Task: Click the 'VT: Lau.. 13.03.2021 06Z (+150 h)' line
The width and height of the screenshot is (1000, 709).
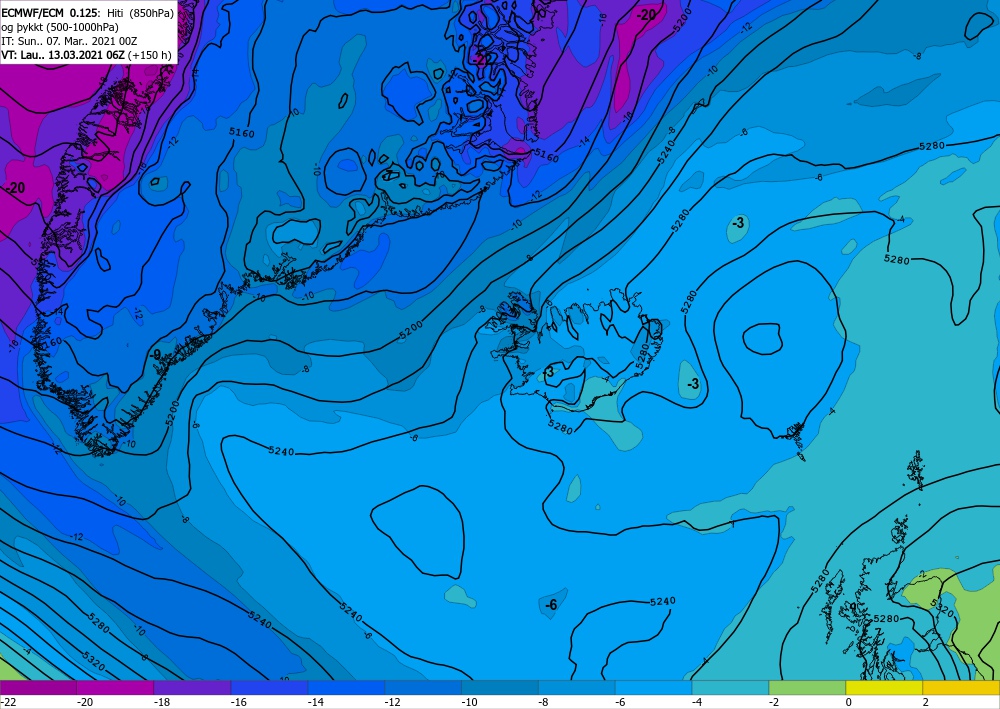Action: [x=86, y=55]
